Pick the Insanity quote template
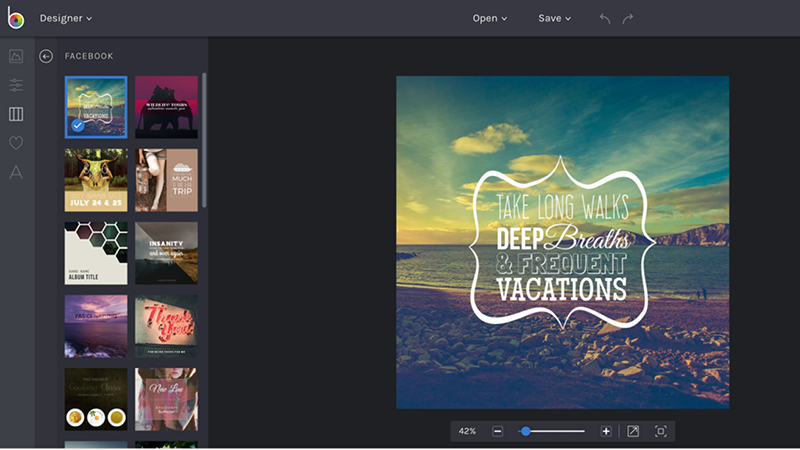The height and width of the screenshot is (450, 800). [x=166, y=253]
